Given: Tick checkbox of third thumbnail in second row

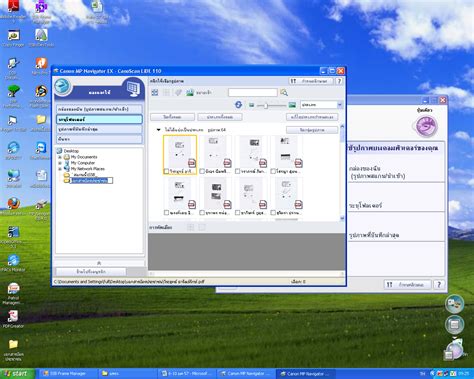Looking at the screenshot, I should [237, 212].
